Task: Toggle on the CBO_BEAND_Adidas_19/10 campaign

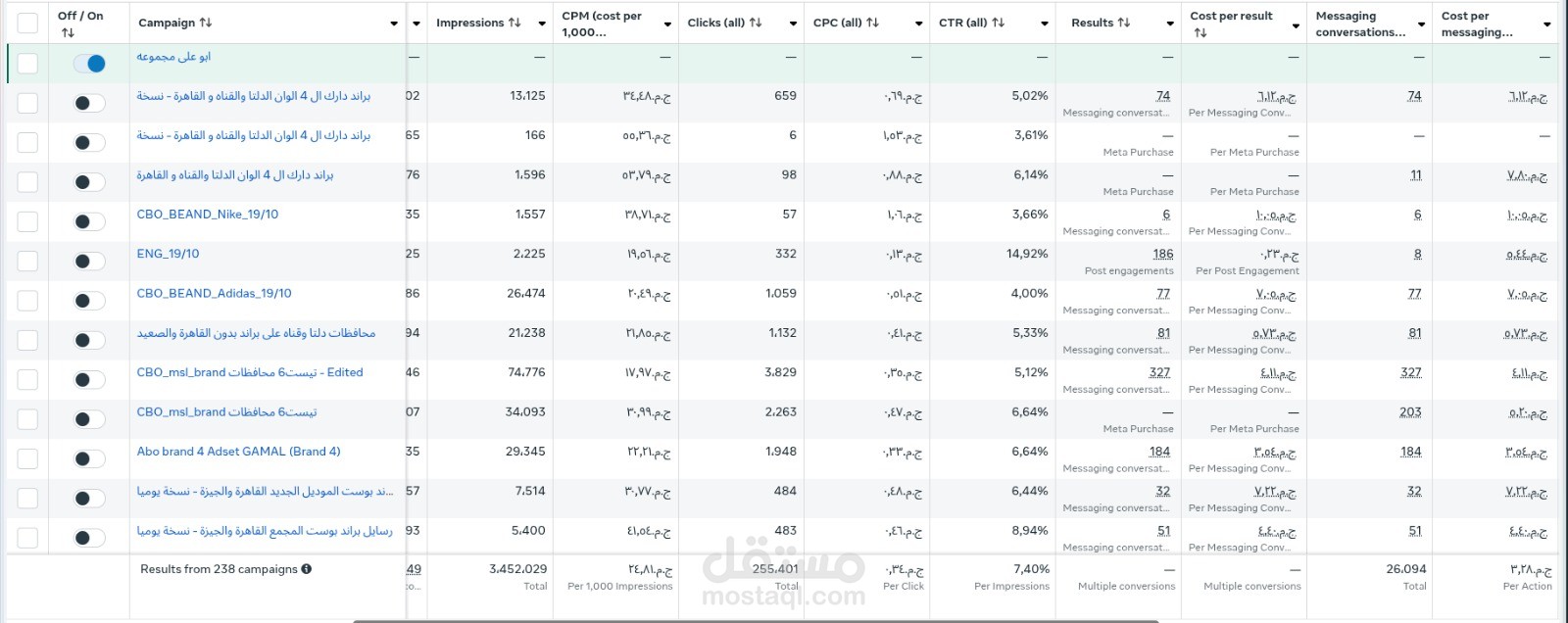Action: coord(89,301)
